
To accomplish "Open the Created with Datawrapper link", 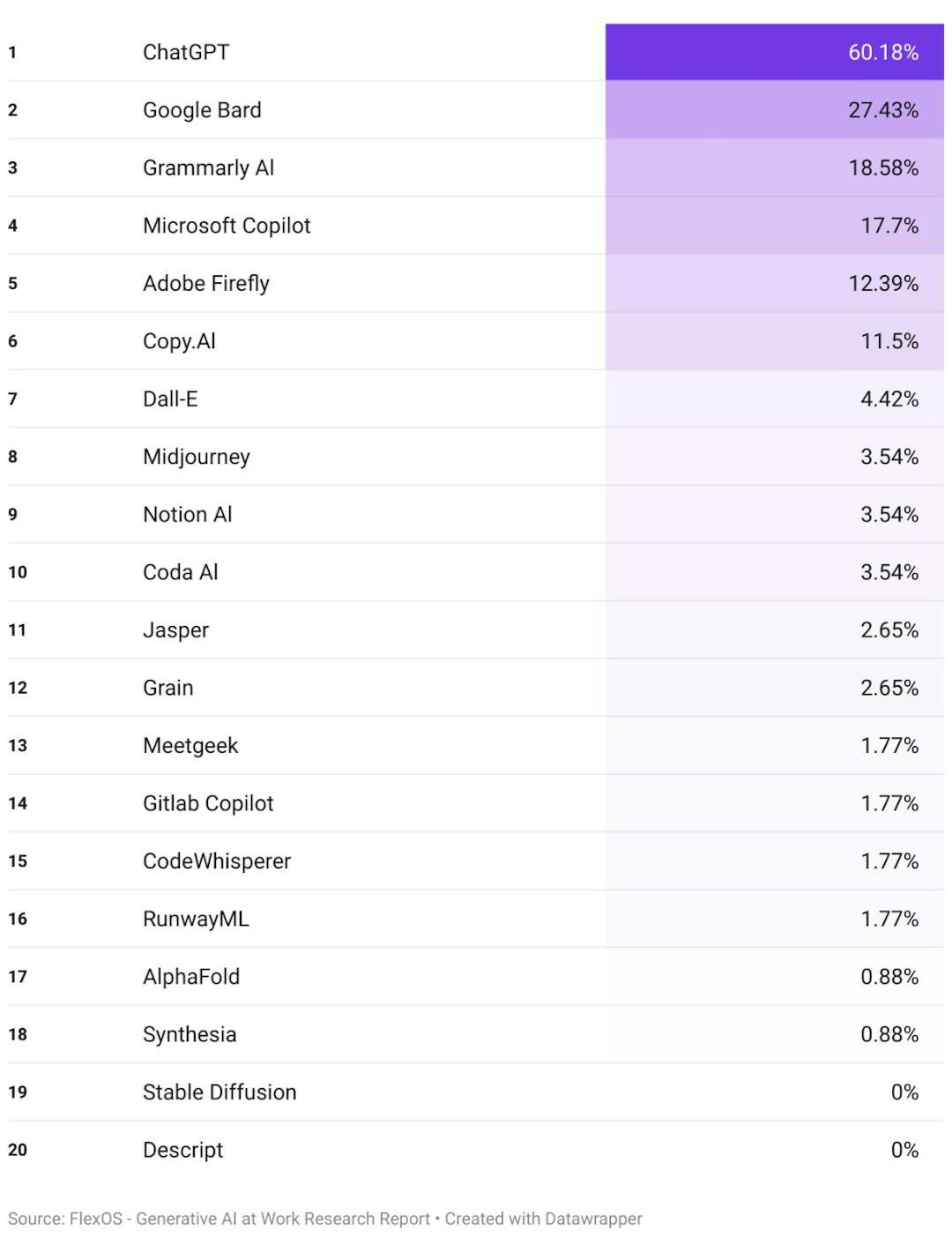I will (543, 1218).
